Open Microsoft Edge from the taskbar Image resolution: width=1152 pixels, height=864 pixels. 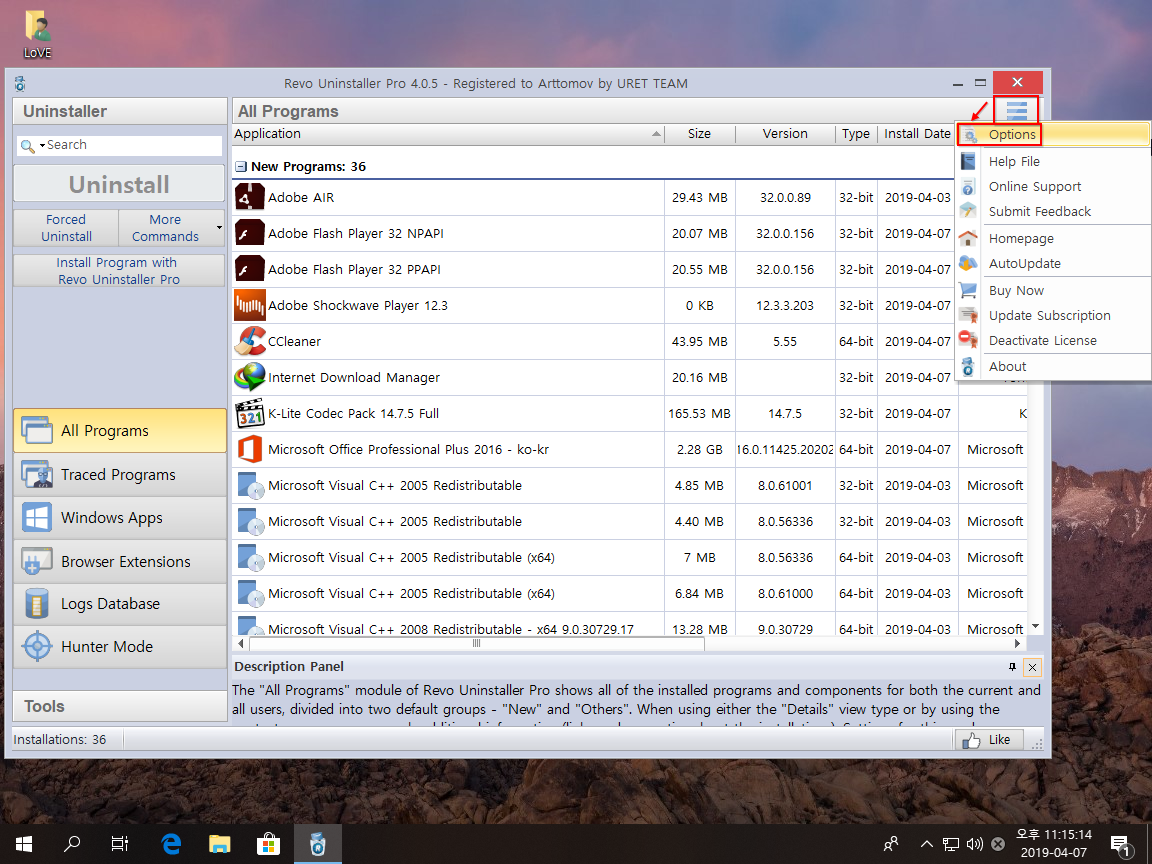[171, 843]
